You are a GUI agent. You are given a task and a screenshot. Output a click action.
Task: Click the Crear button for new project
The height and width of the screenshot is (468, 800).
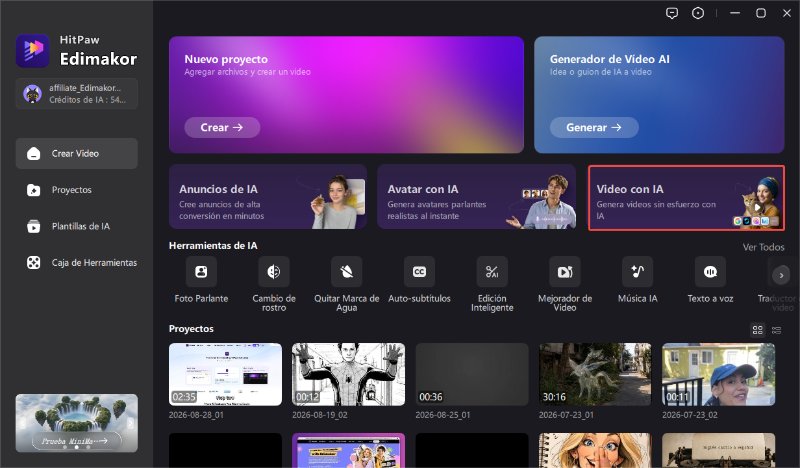[222, 128]
